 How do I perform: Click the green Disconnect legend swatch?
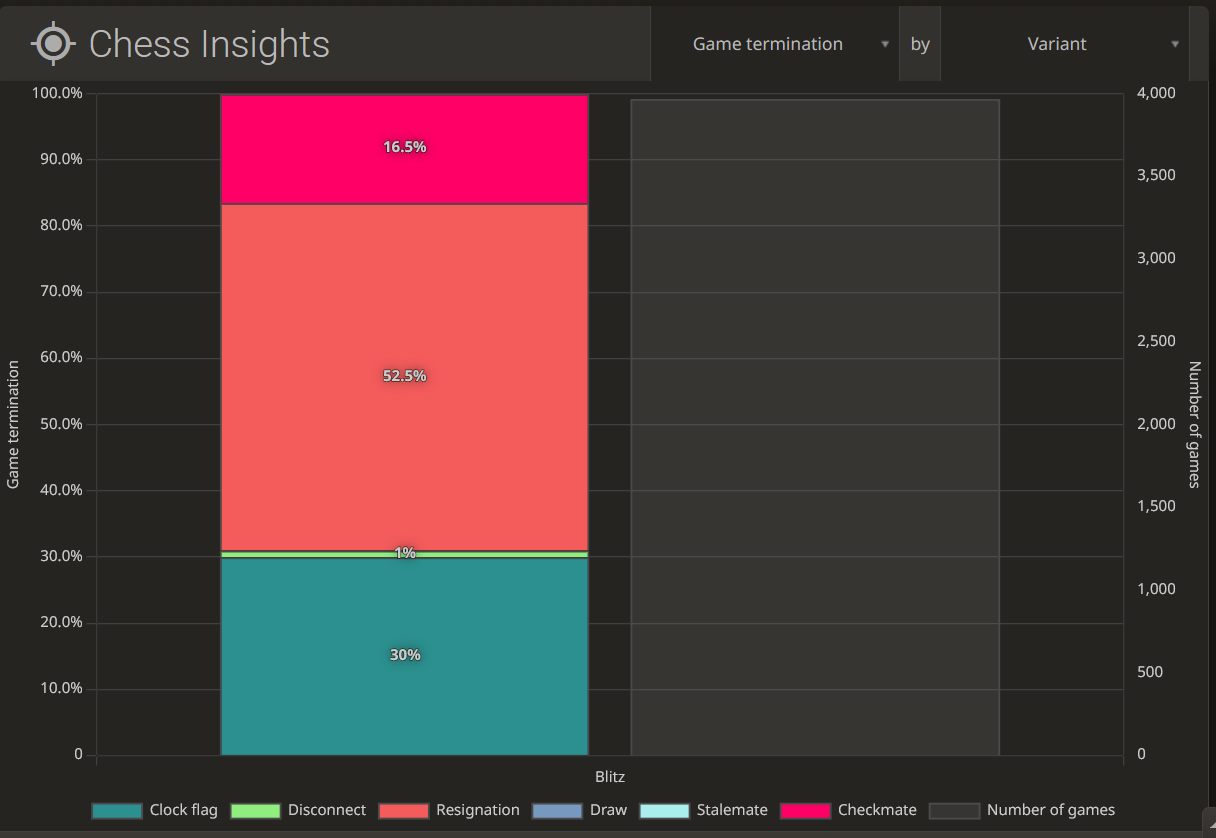click(x=255, y=811)
